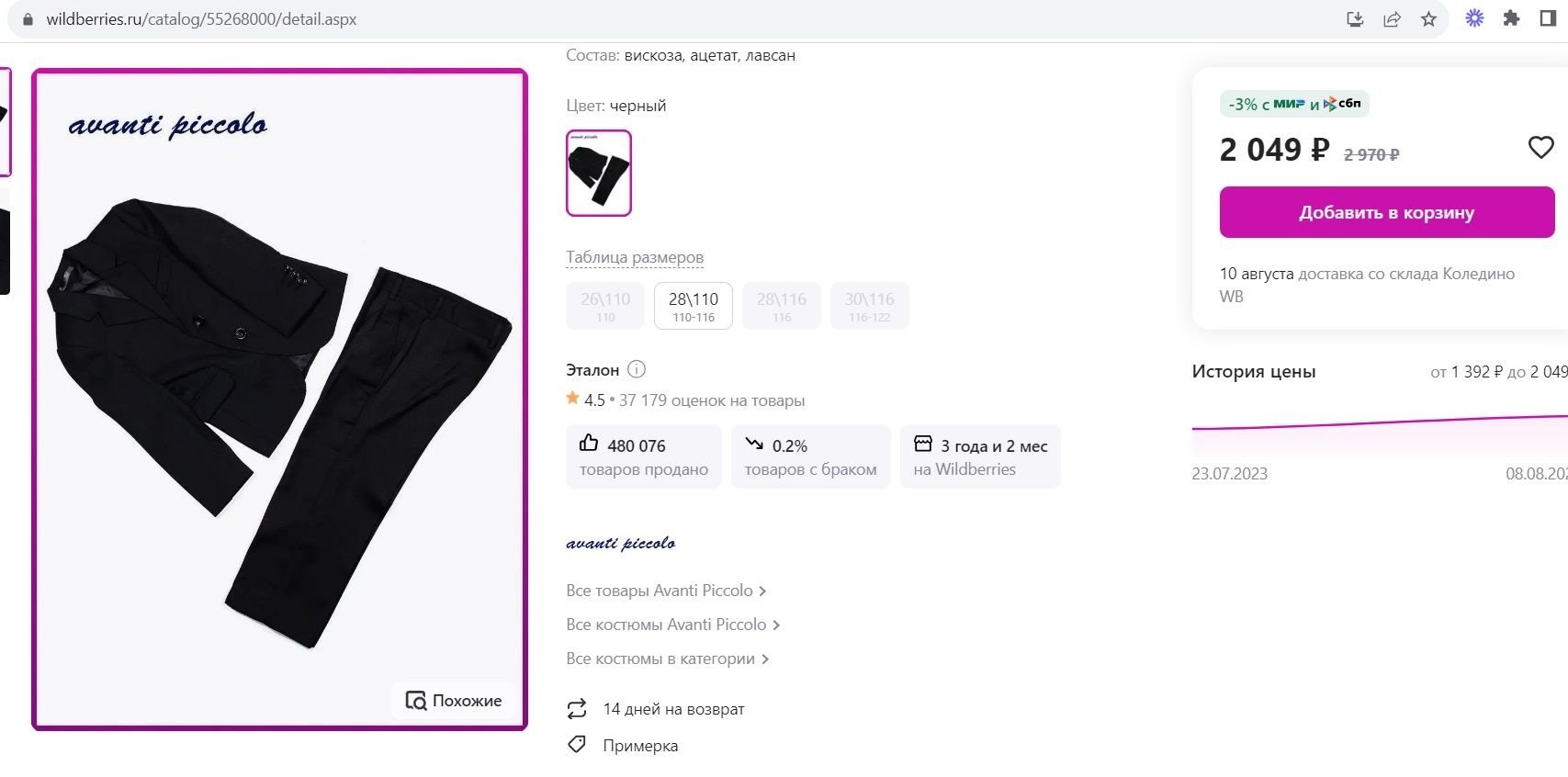Select size 26\110
1568x777 pixels.
point(605,306)
